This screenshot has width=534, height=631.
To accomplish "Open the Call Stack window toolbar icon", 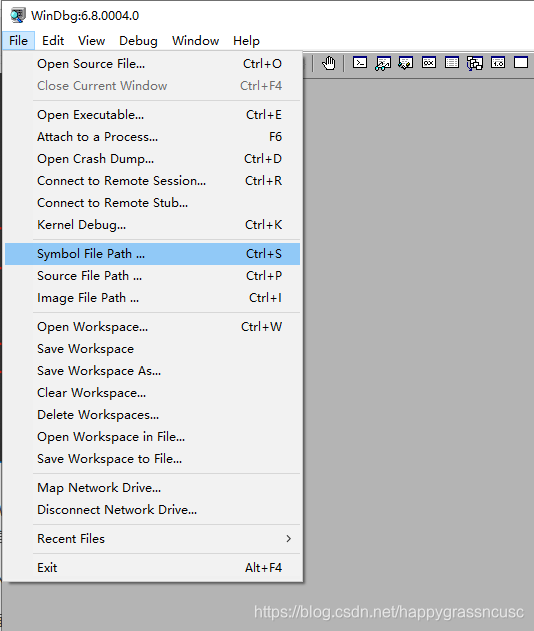I will click(475, 63).
